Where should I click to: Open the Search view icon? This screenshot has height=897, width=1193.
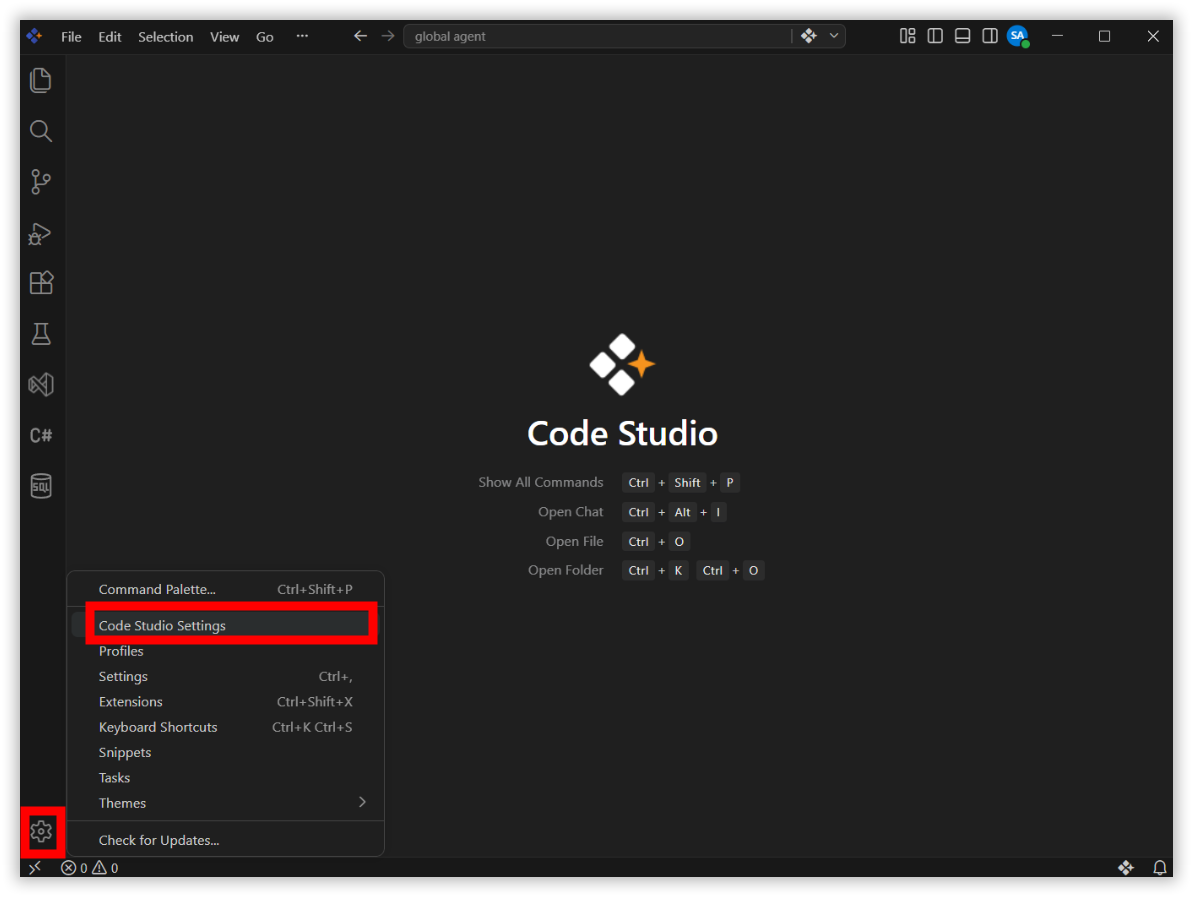tap(40, 131)
